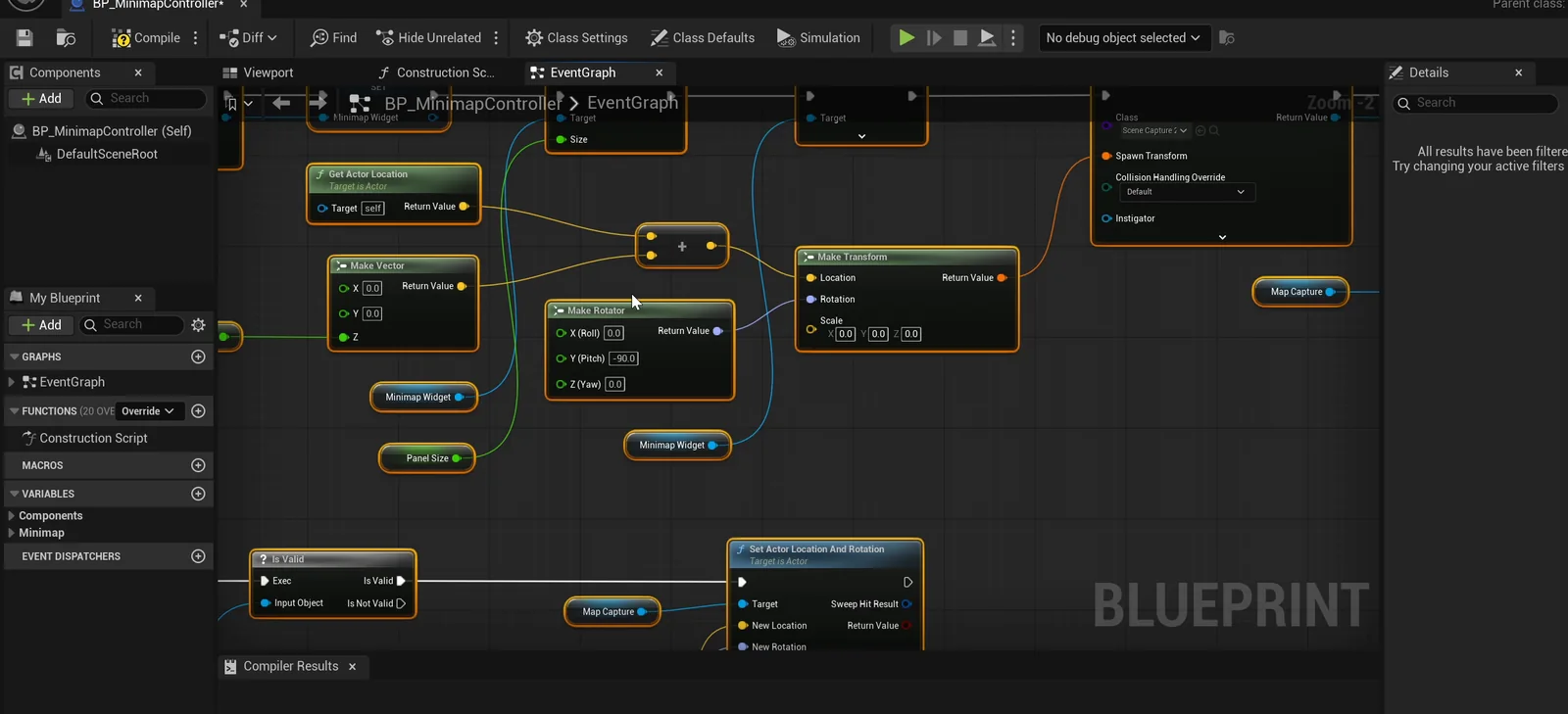Open the Compiler Results tab
This screenshot has width=1568, height=714.
click(x=291, y=666)
